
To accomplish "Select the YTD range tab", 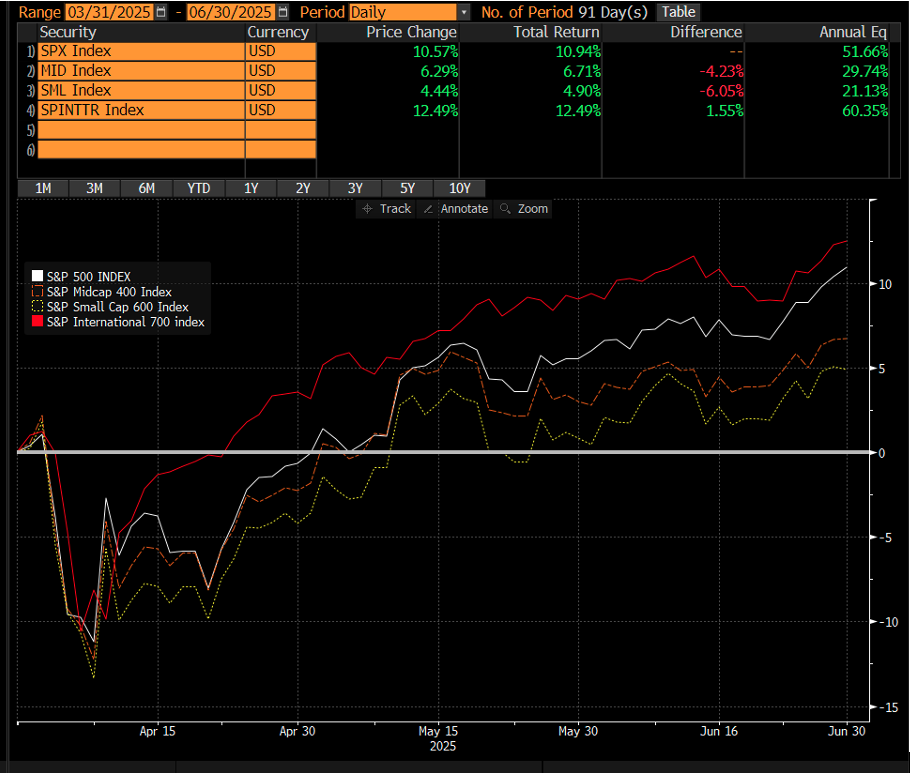I will (198, 189).
